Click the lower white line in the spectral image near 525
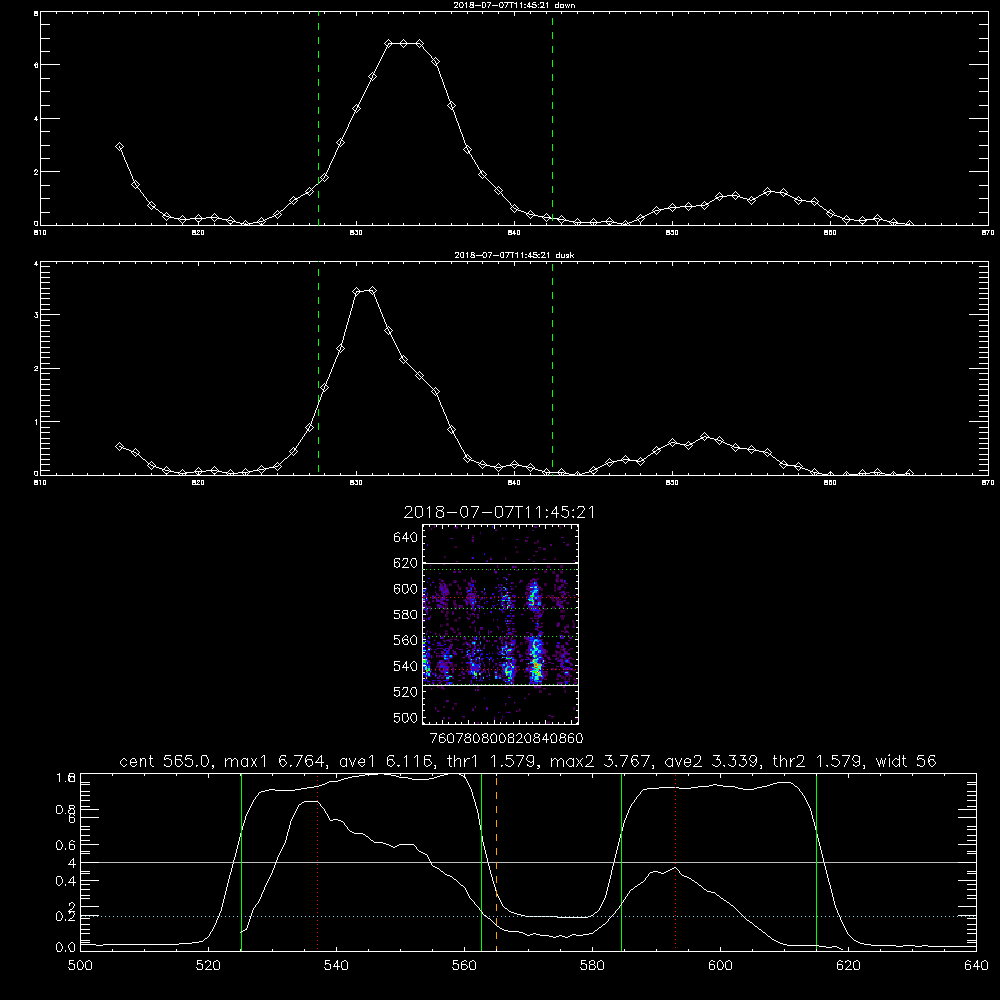 (x=501, y=686)
